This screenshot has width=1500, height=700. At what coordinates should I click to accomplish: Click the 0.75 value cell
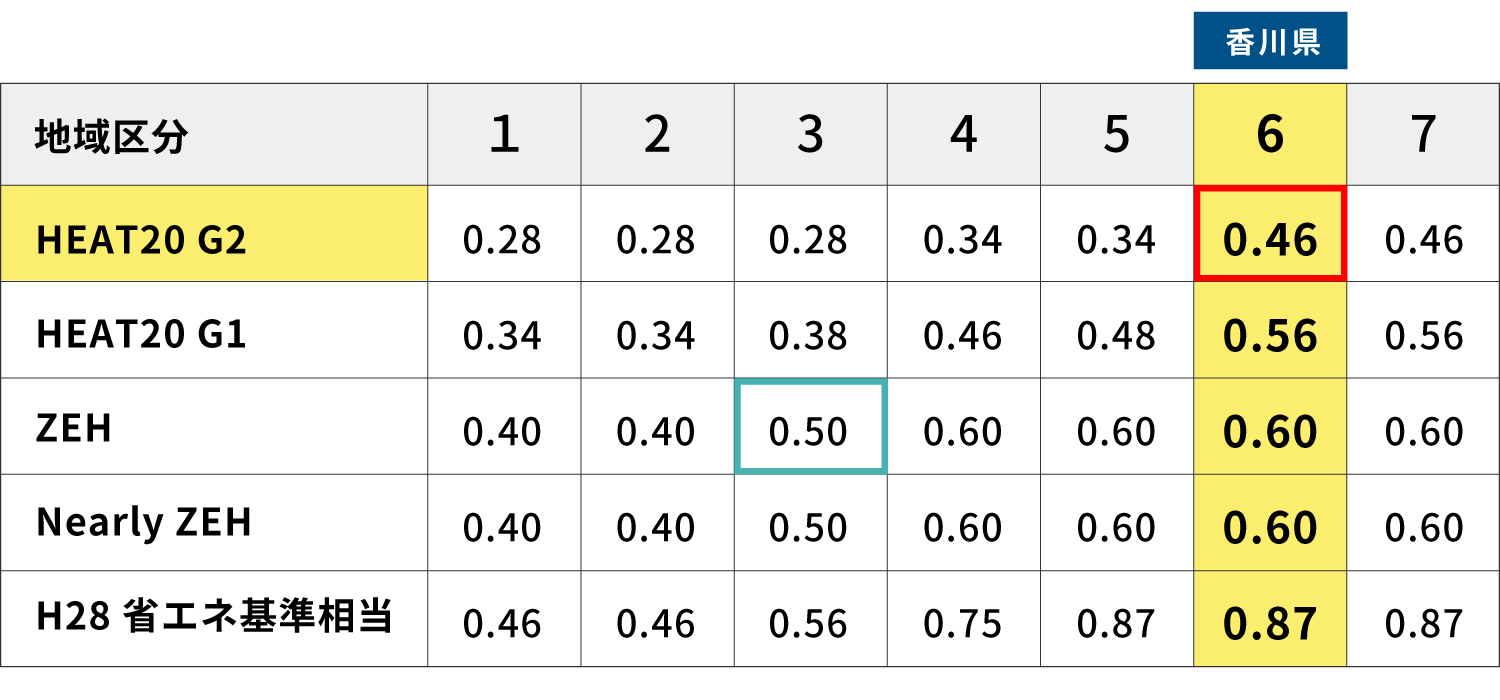(x=963, y=623)
